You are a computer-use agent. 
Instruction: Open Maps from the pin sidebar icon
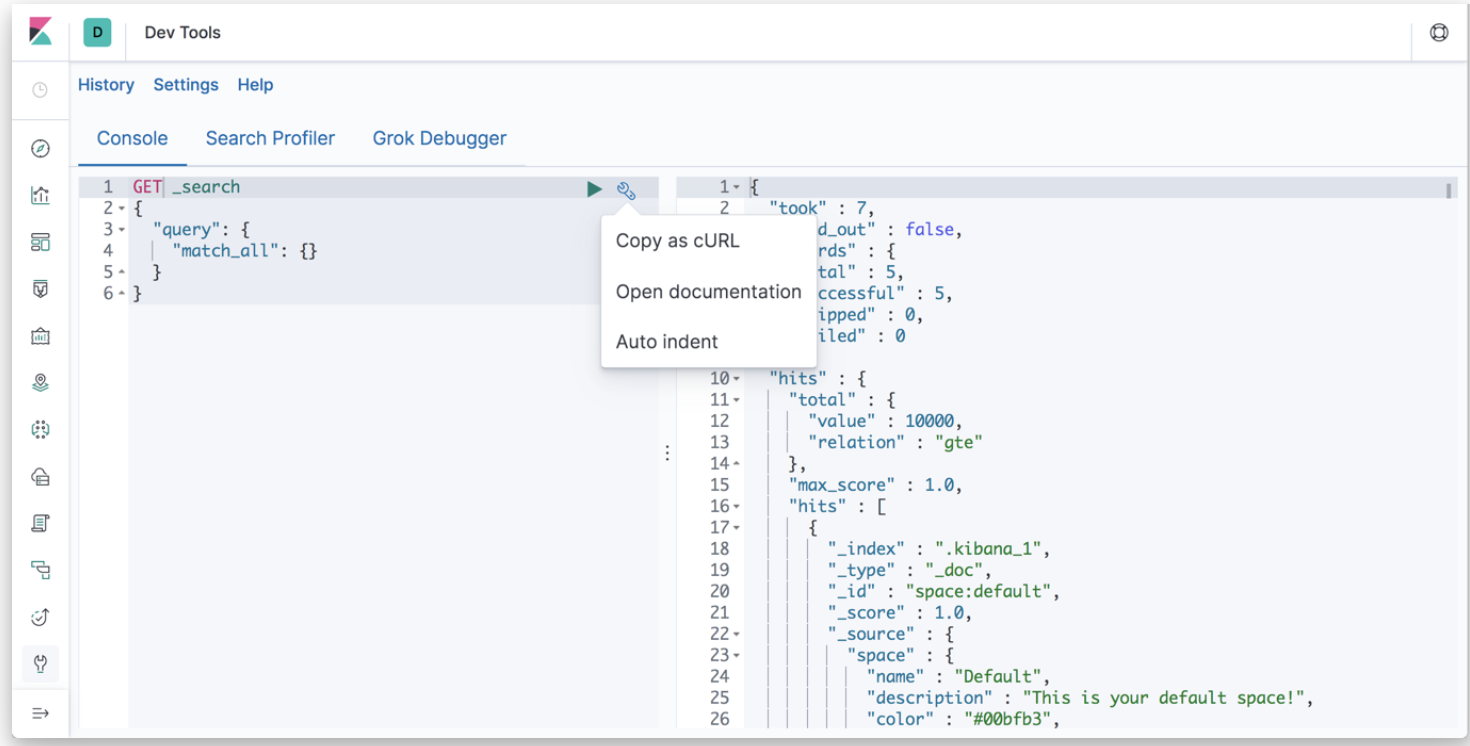pyautogui.click(x=40, y=383)
